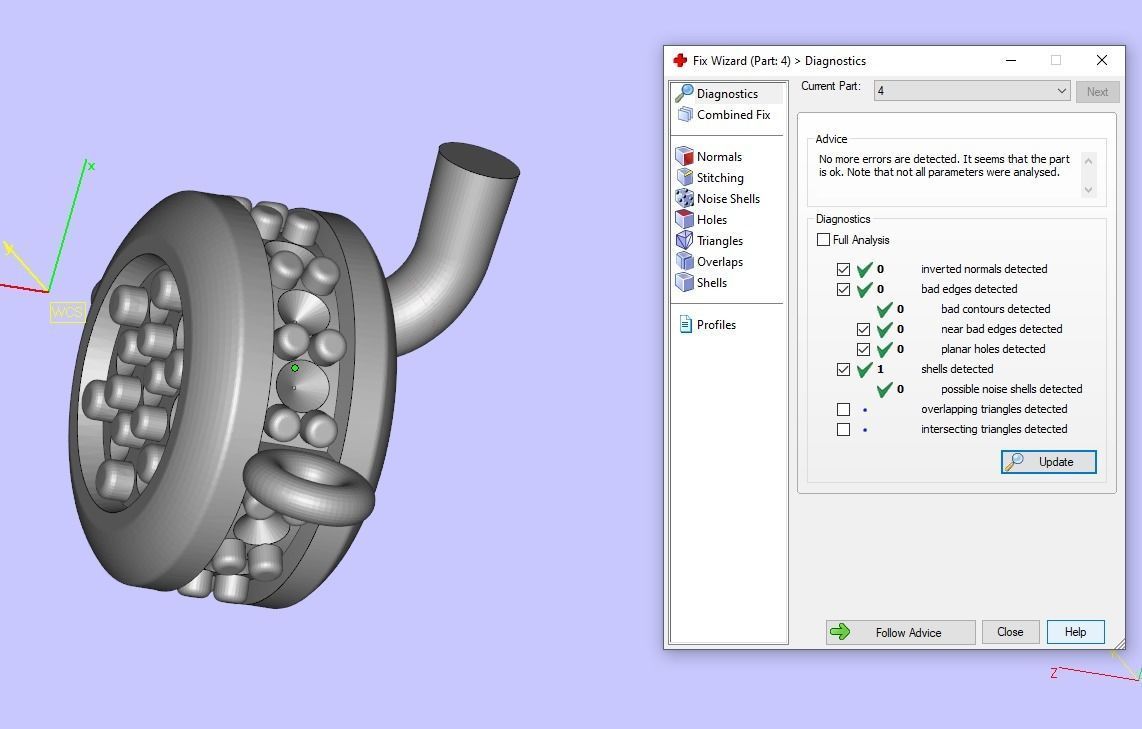
Task: Click the 'No more errors are detected' advice text
Action: [x=944, y=165]
